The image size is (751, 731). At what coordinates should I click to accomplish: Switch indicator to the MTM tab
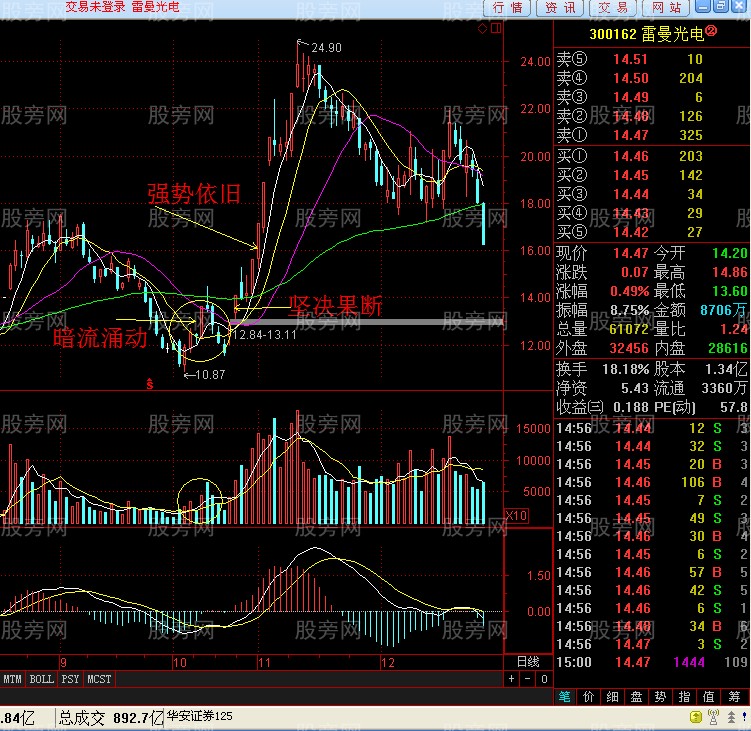[12, 679]
